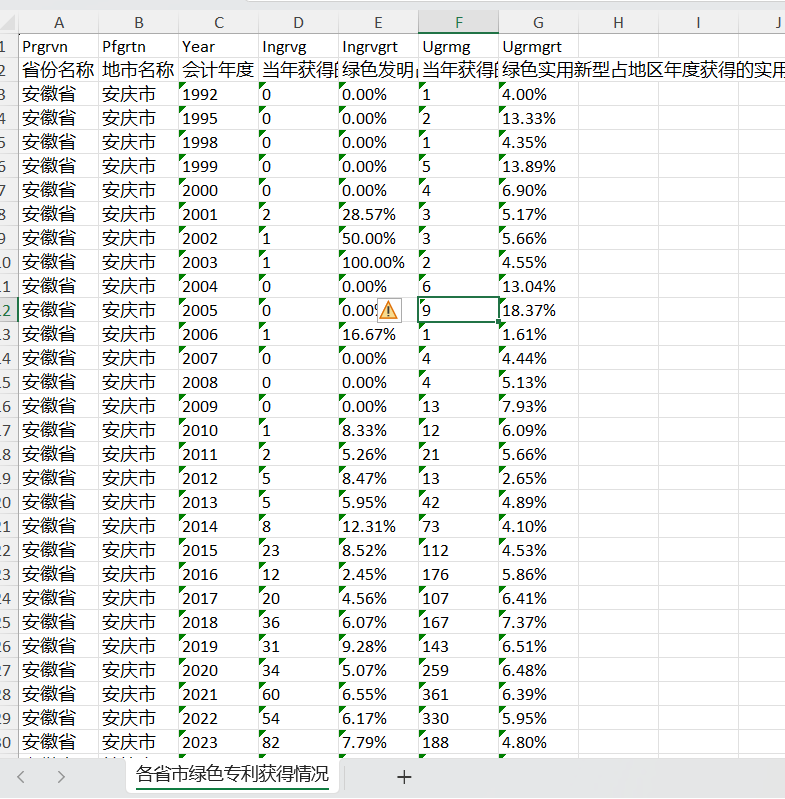Select the 安徽省 cell in the 2014 row
Image resolution: width=785 pixels, height=799 pixels.
[x=59, y=526]
